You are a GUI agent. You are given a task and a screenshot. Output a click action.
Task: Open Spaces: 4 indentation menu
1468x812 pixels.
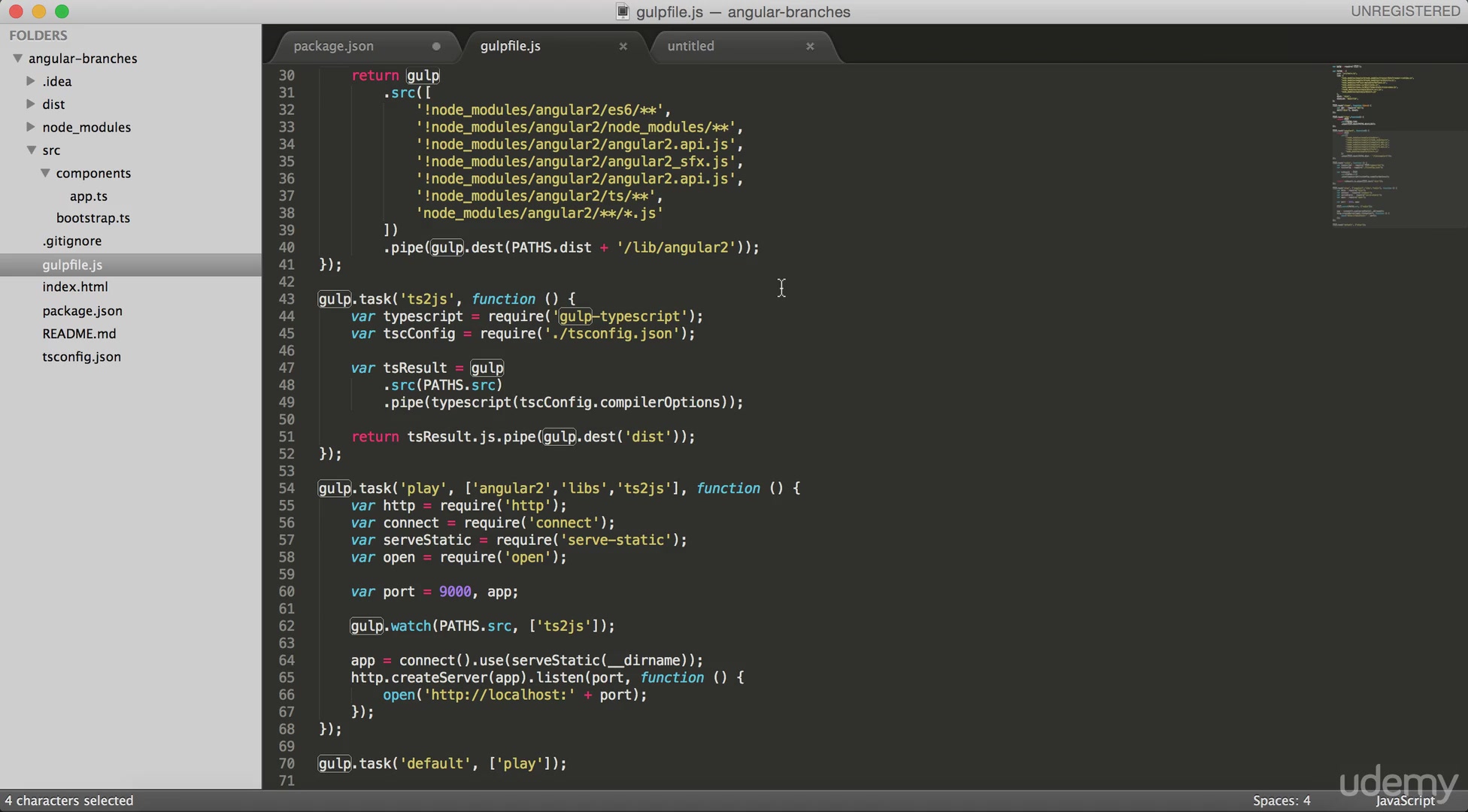click(x=1281, y=801)
